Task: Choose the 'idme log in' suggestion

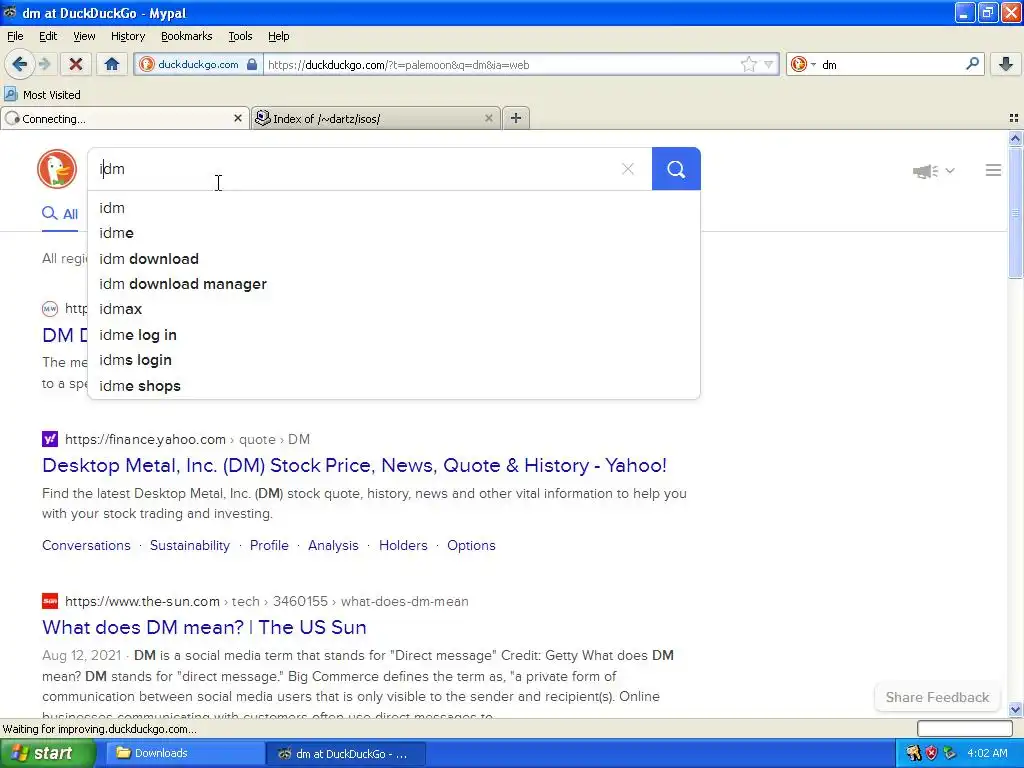Action: coord(394,335)
